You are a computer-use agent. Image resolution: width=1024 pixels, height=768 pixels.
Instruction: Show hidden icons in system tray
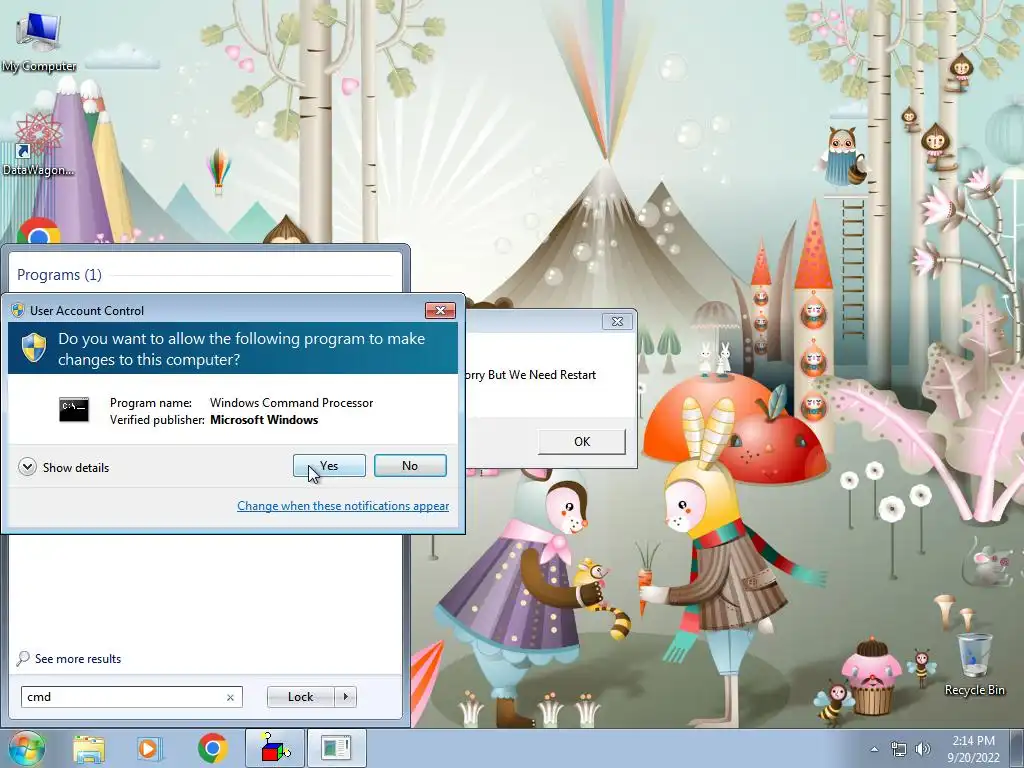coord(874,749)
